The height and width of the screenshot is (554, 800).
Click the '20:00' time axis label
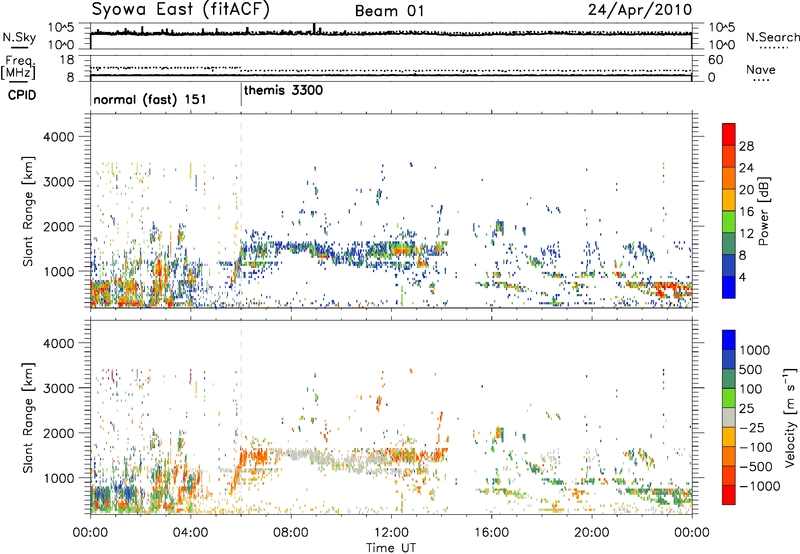pos(592,533)
